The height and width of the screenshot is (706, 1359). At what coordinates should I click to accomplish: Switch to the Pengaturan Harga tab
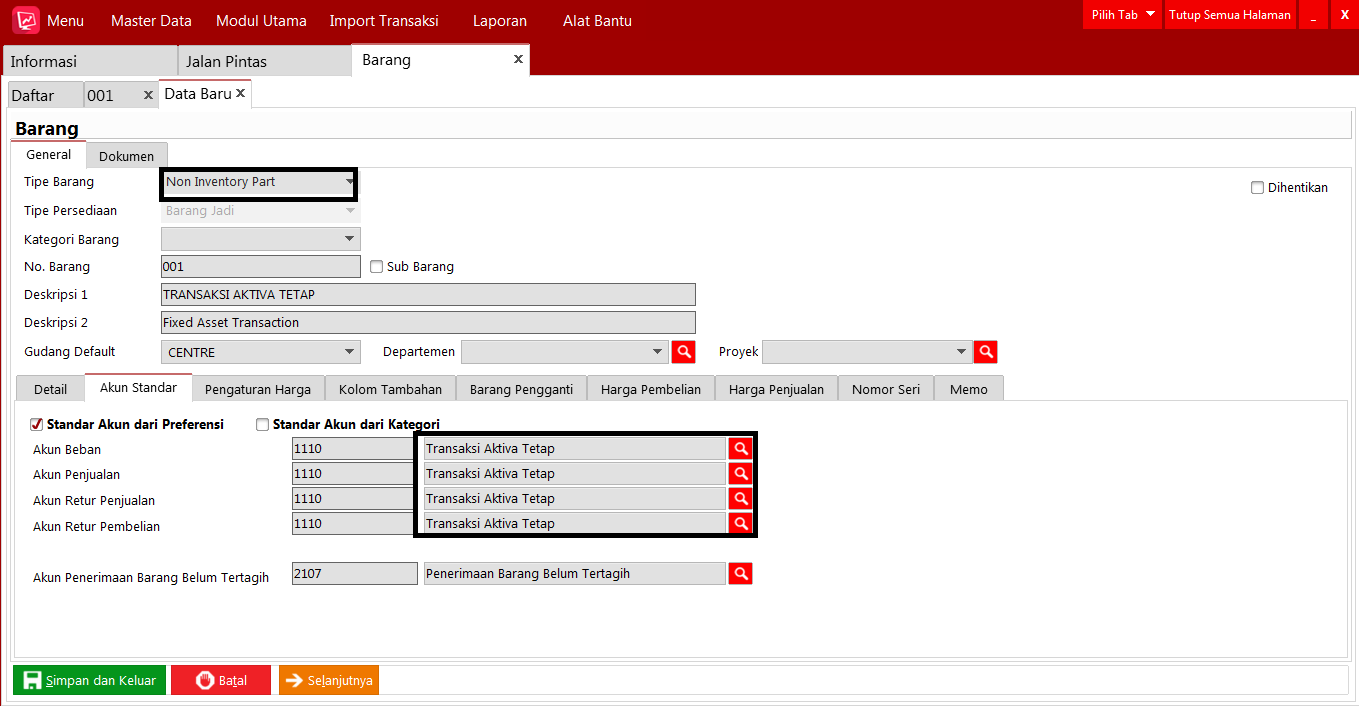[258, 389]
